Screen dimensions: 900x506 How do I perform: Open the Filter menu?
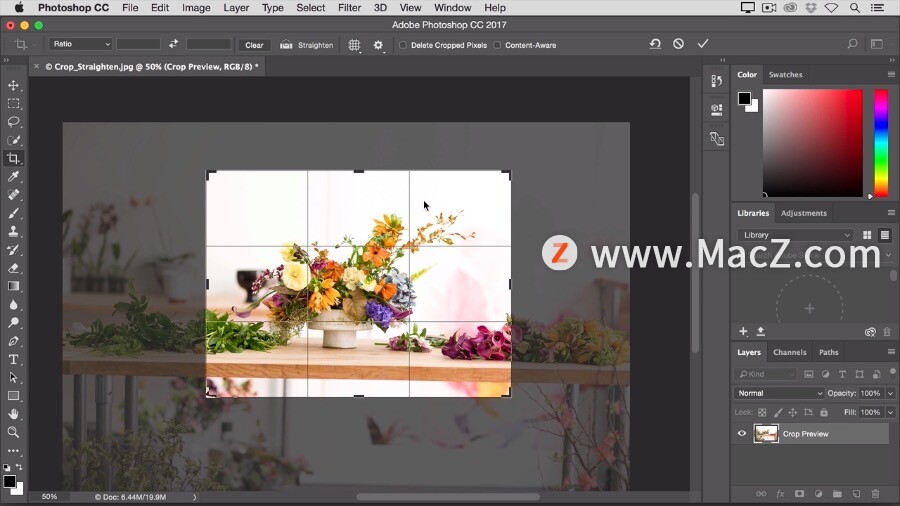349,8
